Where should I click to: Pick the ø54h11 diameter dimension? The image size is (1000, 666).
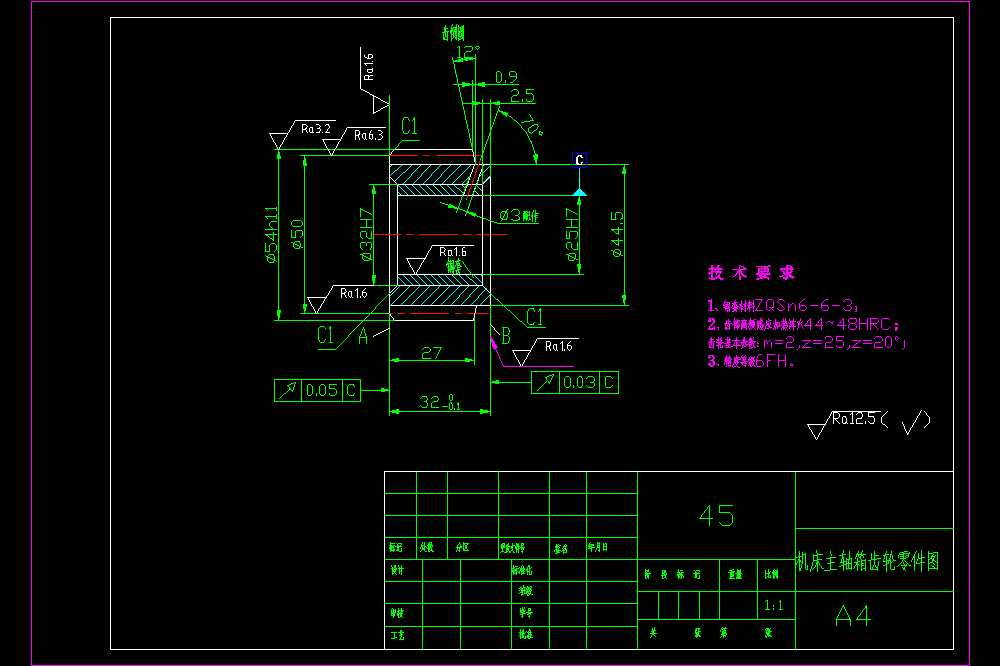click(x=272, y=235)
